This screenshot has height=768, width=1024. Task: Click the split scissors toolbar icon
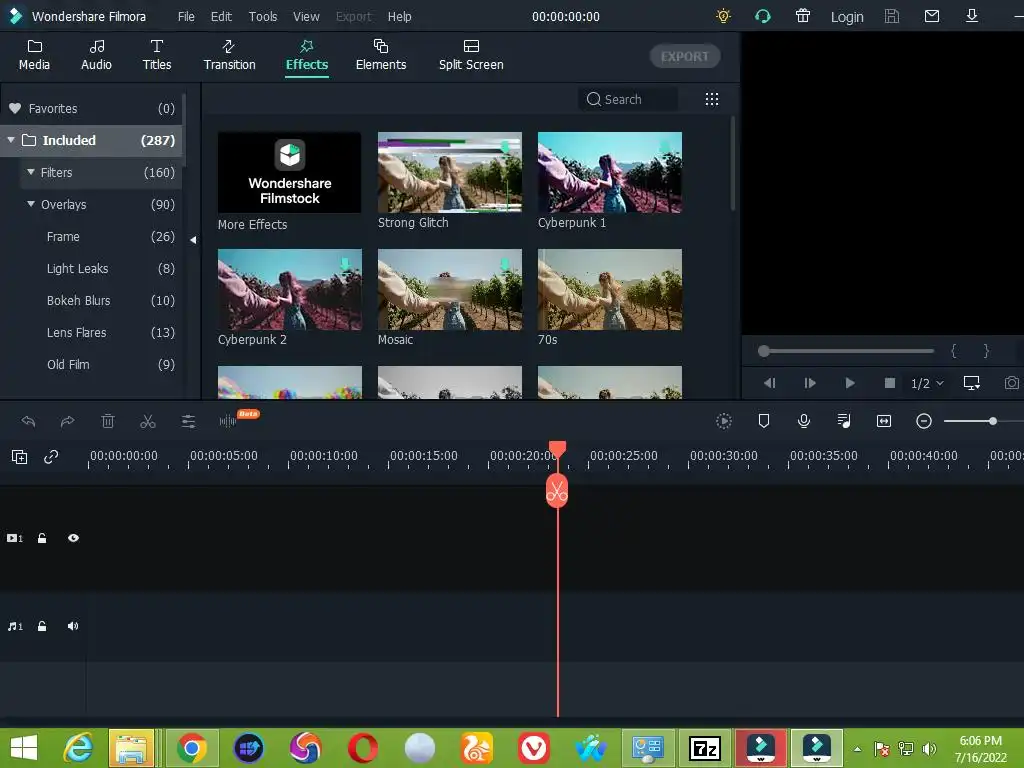pyautogui.click(x=148, y=421)
